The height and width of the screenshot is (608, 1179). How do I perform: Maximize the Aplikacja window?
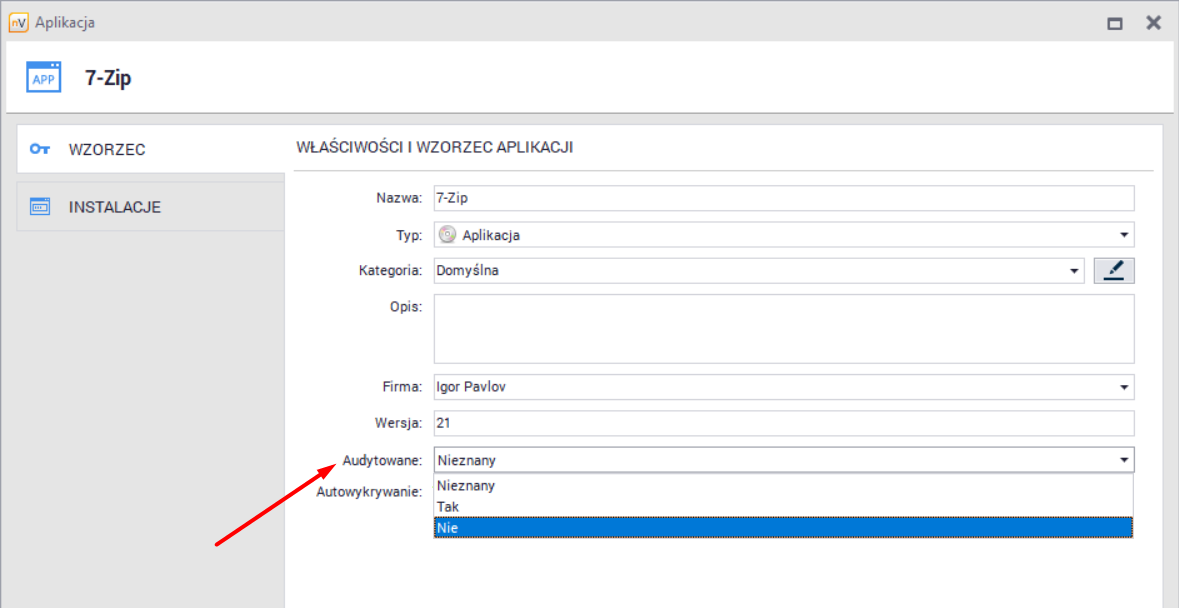1115,23
